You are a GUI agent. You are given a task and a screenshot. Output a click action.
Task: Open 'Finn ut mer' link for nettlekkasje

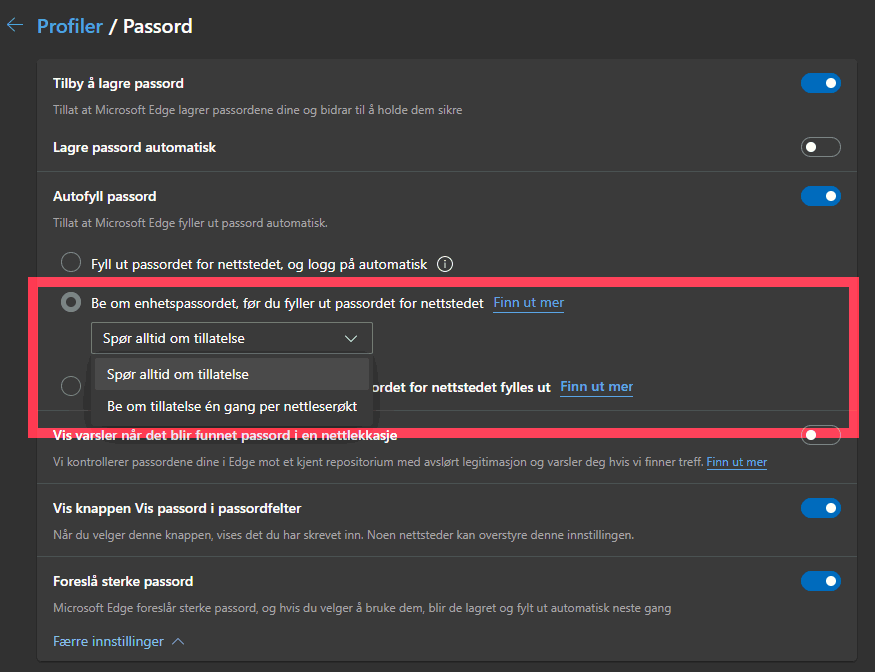point(736,462)
